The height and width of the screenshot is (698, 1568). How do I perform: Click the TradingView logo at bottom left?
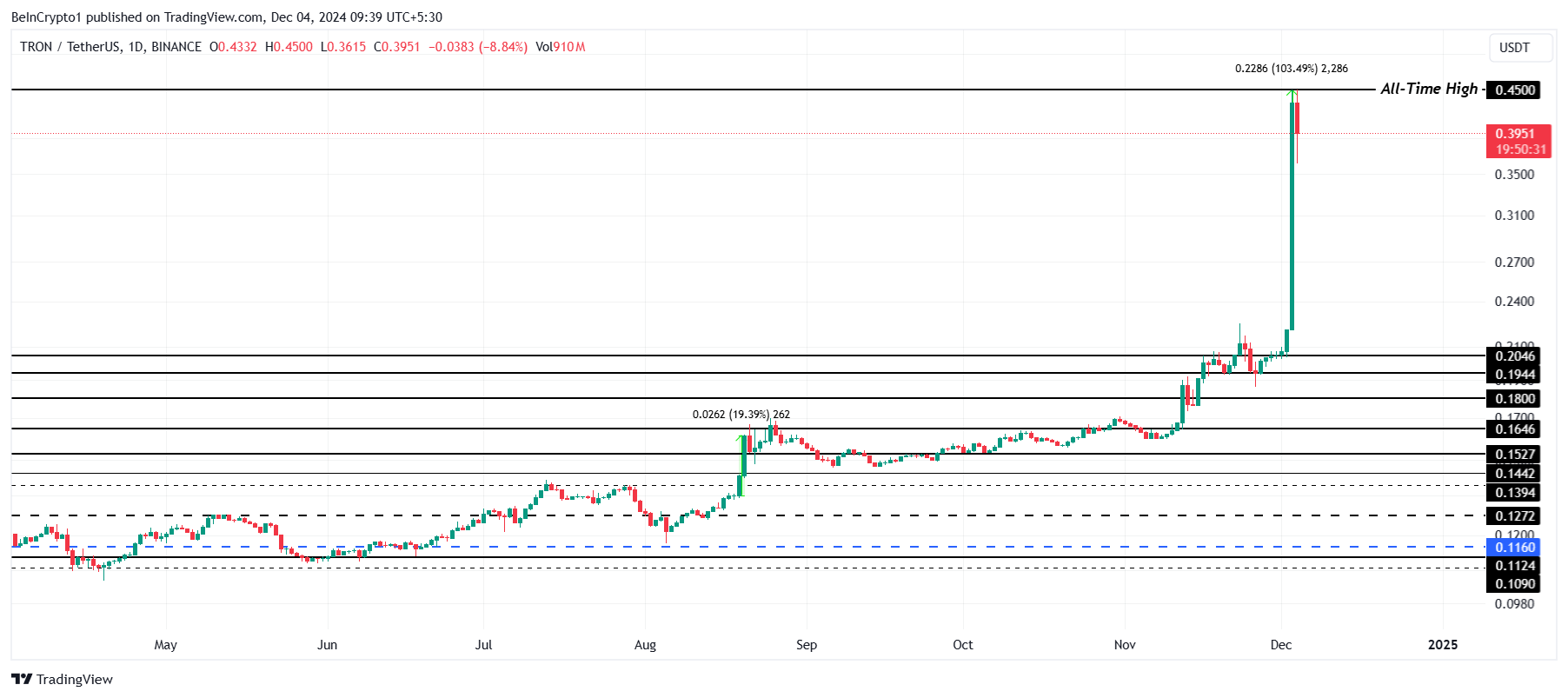(62, 680)
